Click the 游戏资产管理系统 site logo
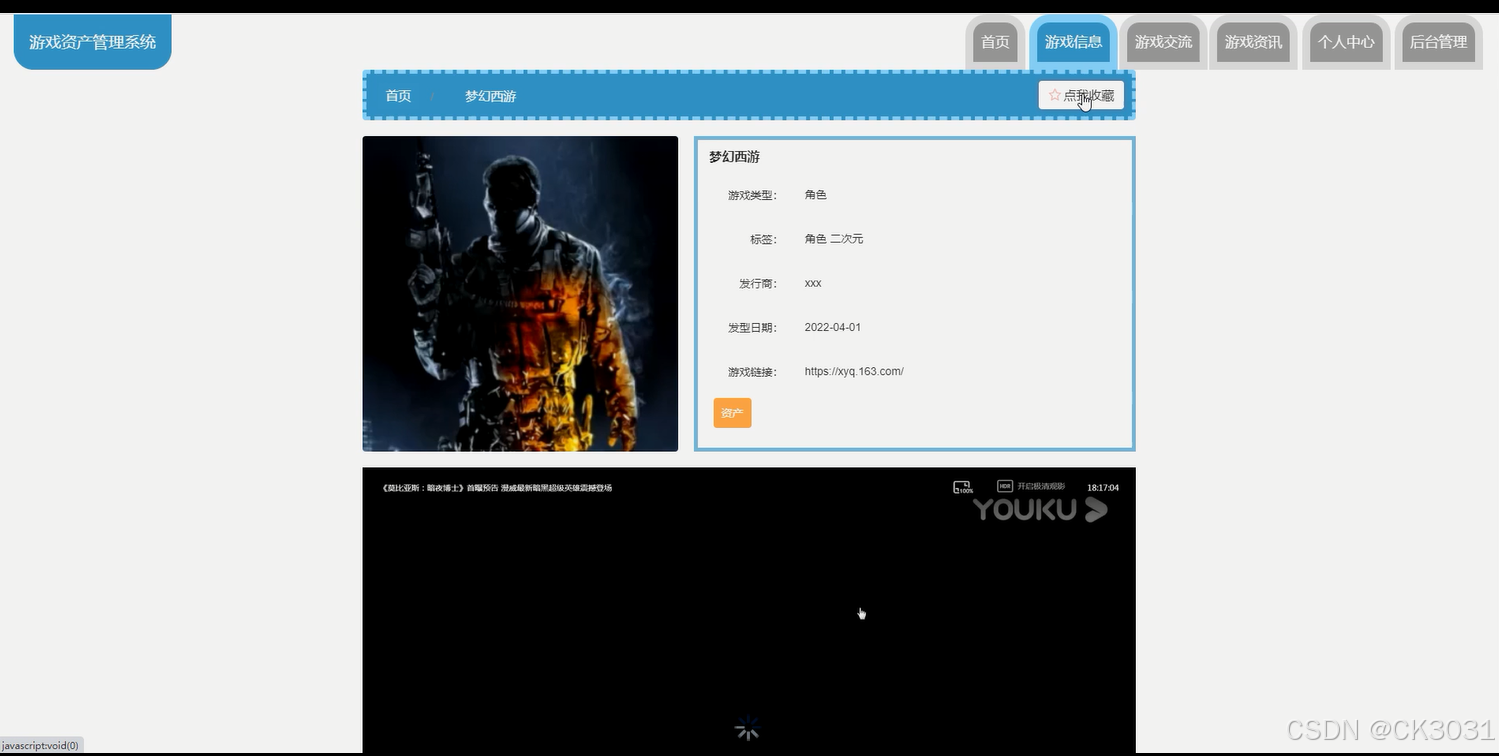Screen dimensions: 1499x756 [92, 42]
